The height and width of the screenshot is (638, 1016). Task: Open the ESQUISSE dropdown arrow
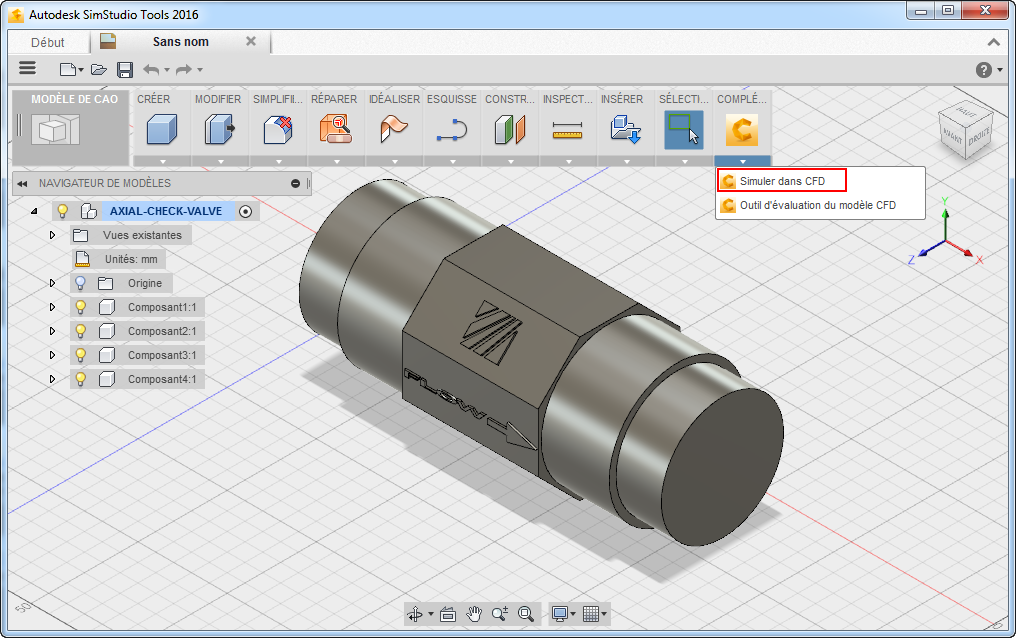[x=452, y=161]
